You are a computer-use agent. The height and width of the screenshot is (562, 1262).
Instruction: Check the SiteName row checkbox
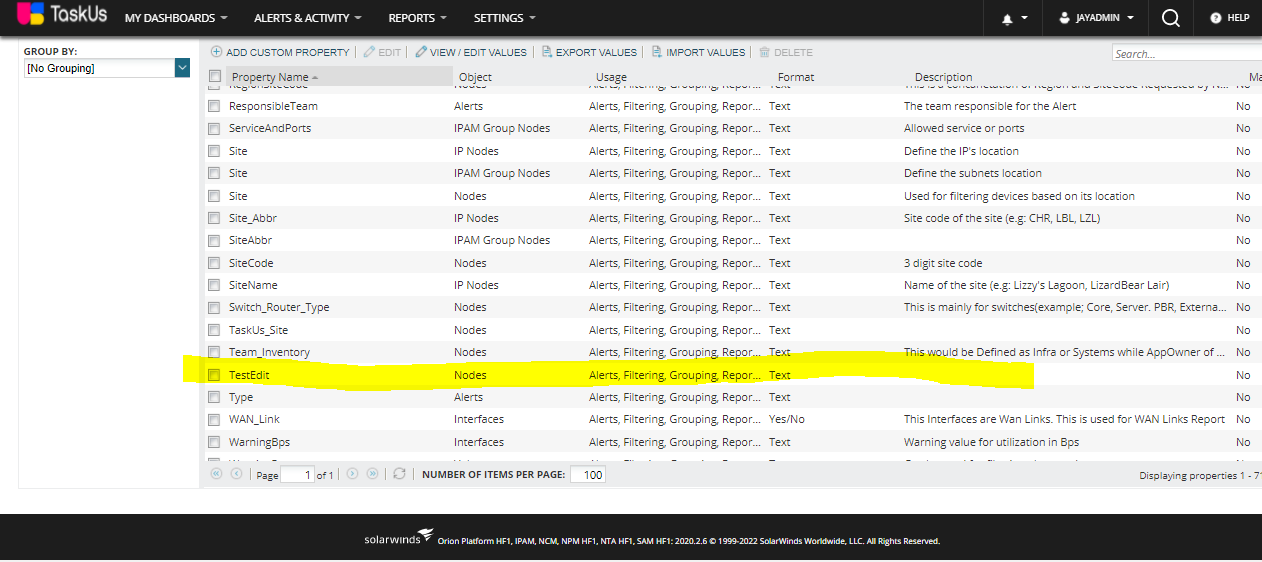point(214,285)
